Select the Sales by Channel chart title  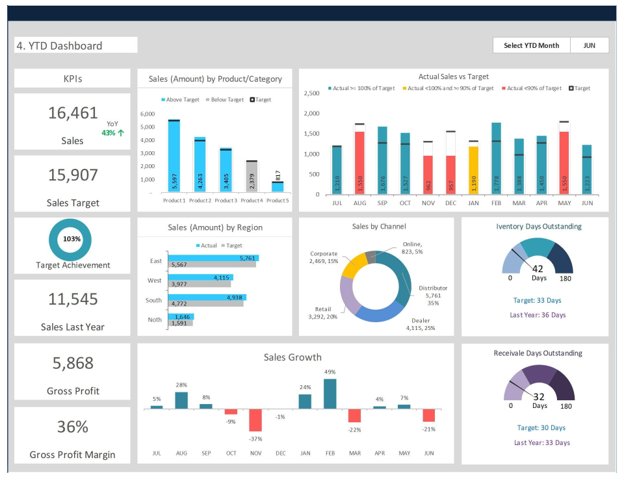379,226
